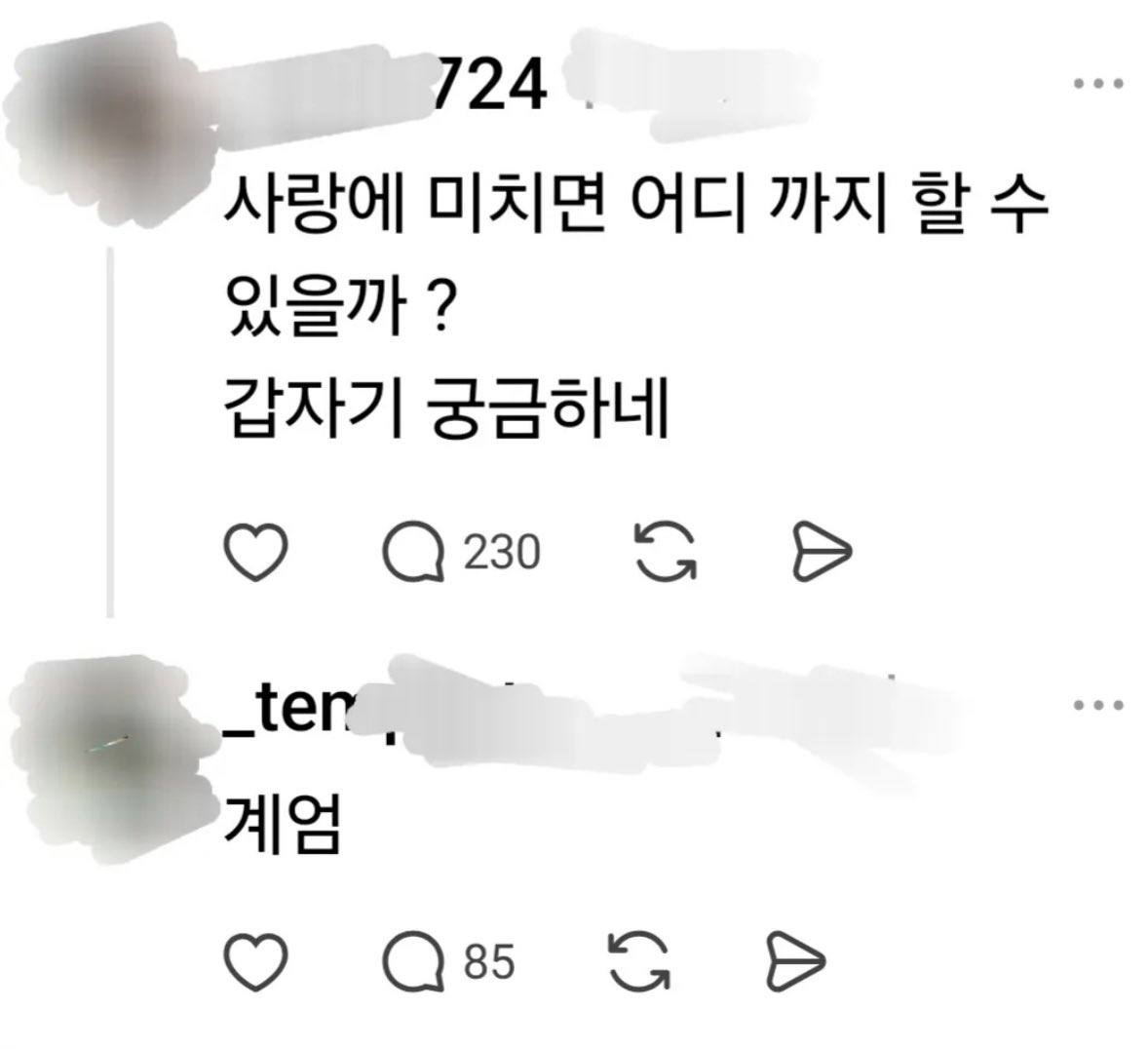Open more options menu for first post
Viewport: 1148px width, 1049px height.
point(1098,84)
